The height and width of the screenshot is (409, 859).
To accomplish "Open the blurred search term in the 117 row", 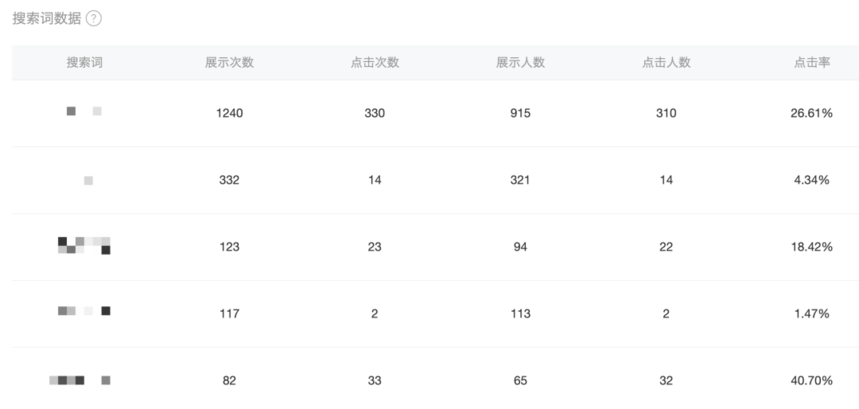I will click(84, 311).
